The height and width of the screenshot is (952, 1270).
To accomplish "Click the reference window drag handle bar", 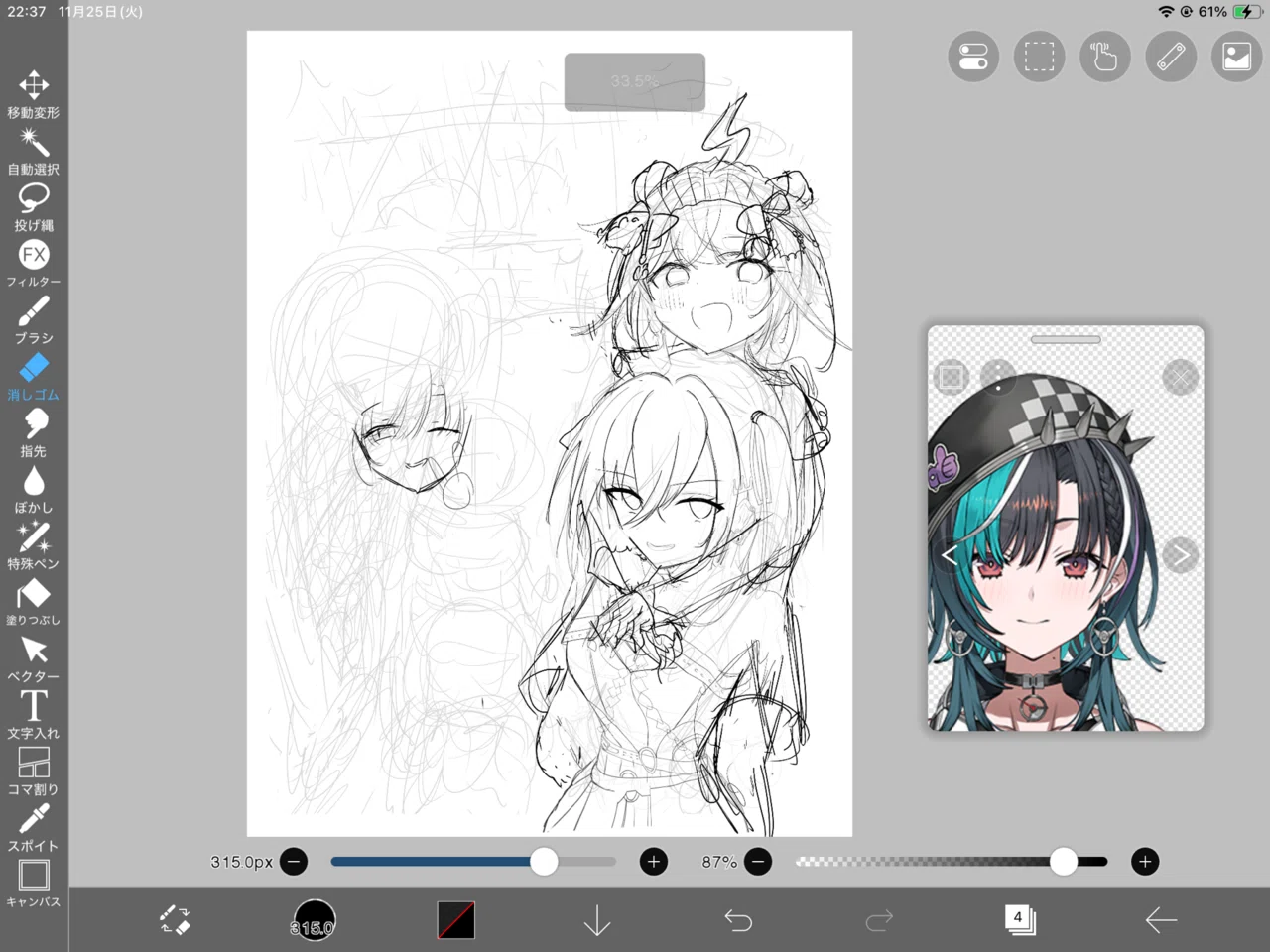I will tap(1066, 339).
